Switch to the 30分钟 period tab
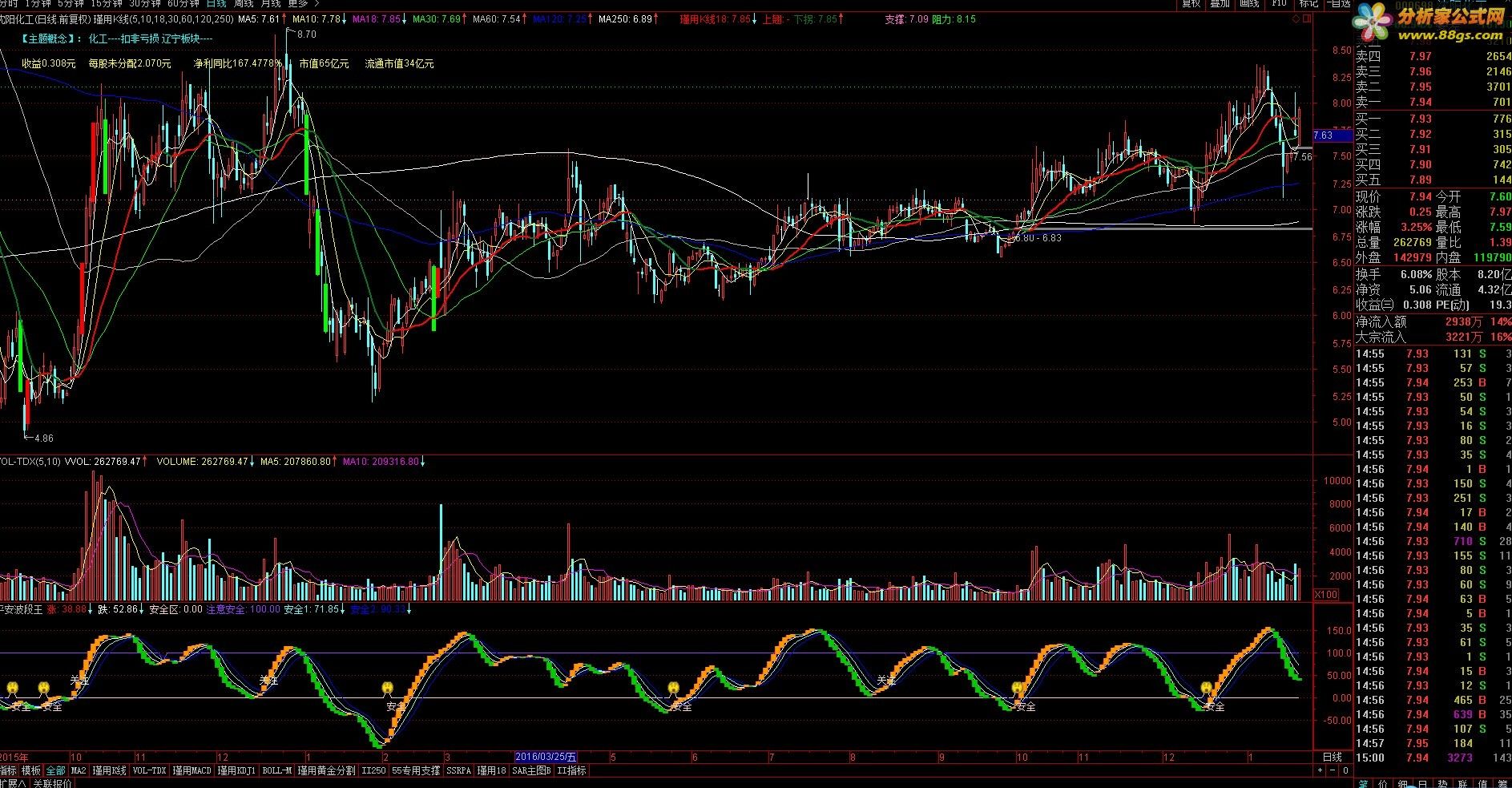 (145, 3)
